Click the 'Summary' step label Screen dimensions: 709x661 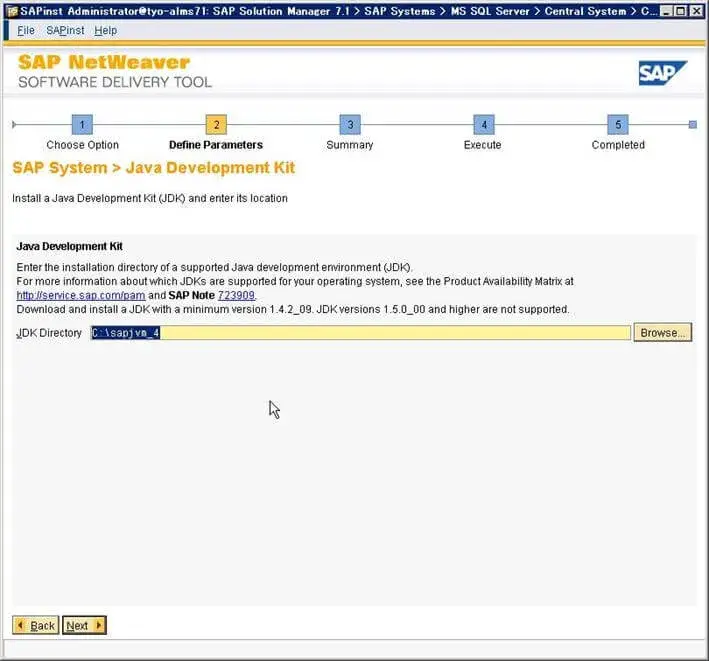(350, 145)
